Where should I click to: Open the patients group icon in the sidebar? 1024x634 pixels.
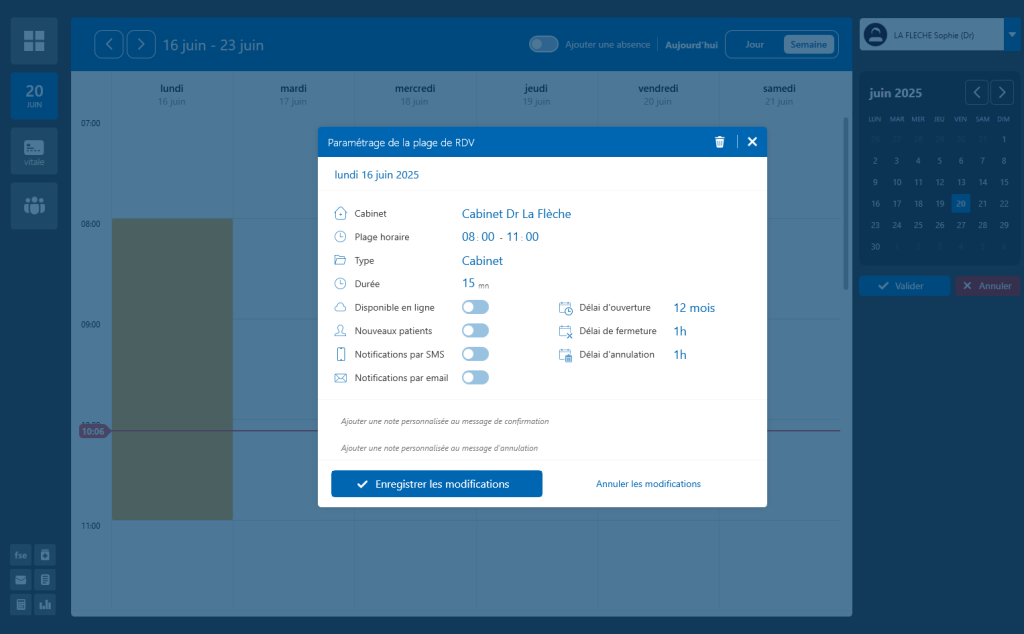point(34,207)
